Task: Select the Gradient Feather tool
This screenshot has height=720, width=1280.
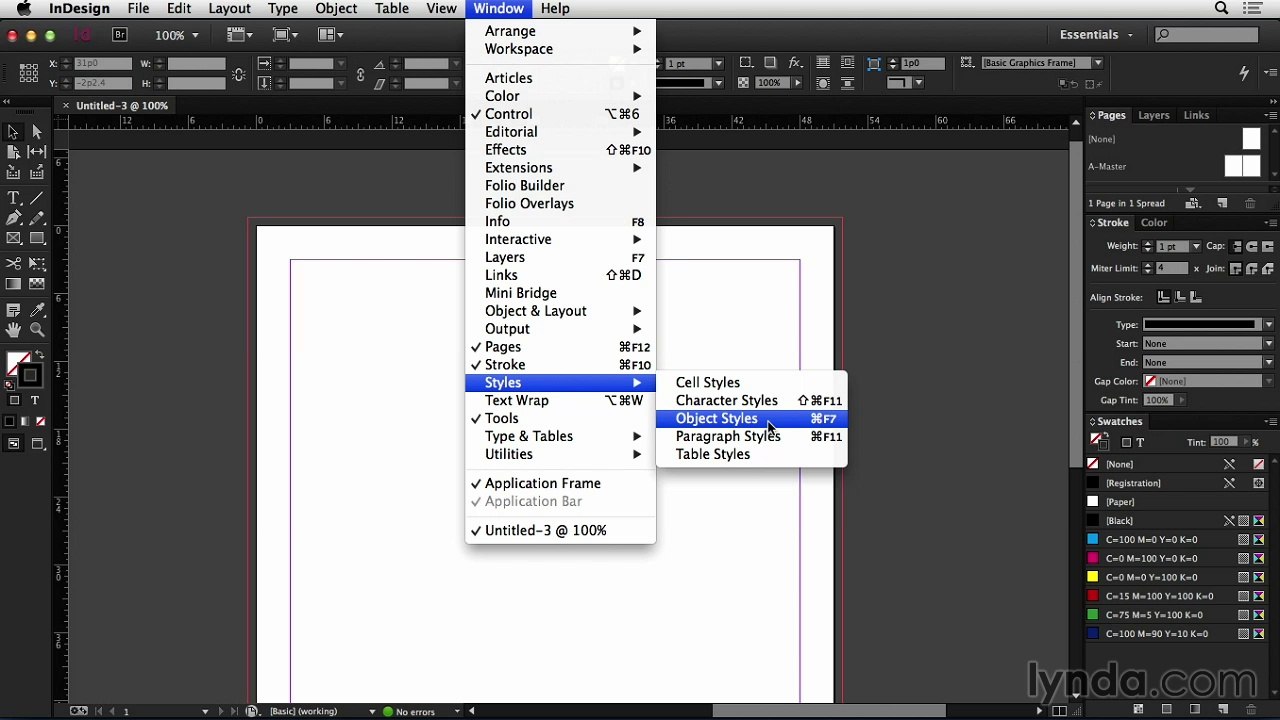Action: (37, 285)
